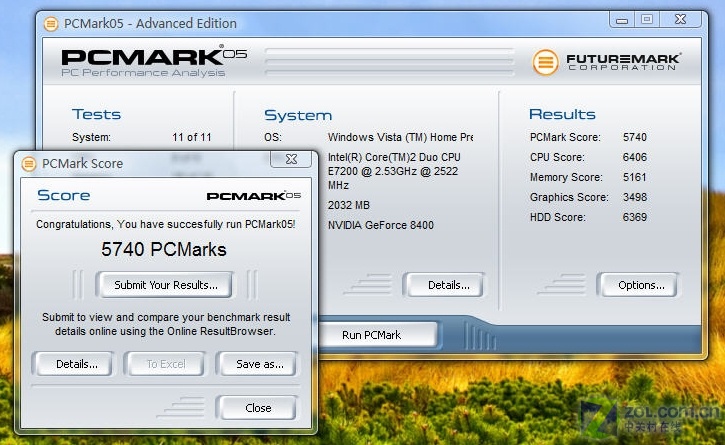Click PCMark Score value 5740 in Results
Screen dimensions: 725x445
pos(634,137)
